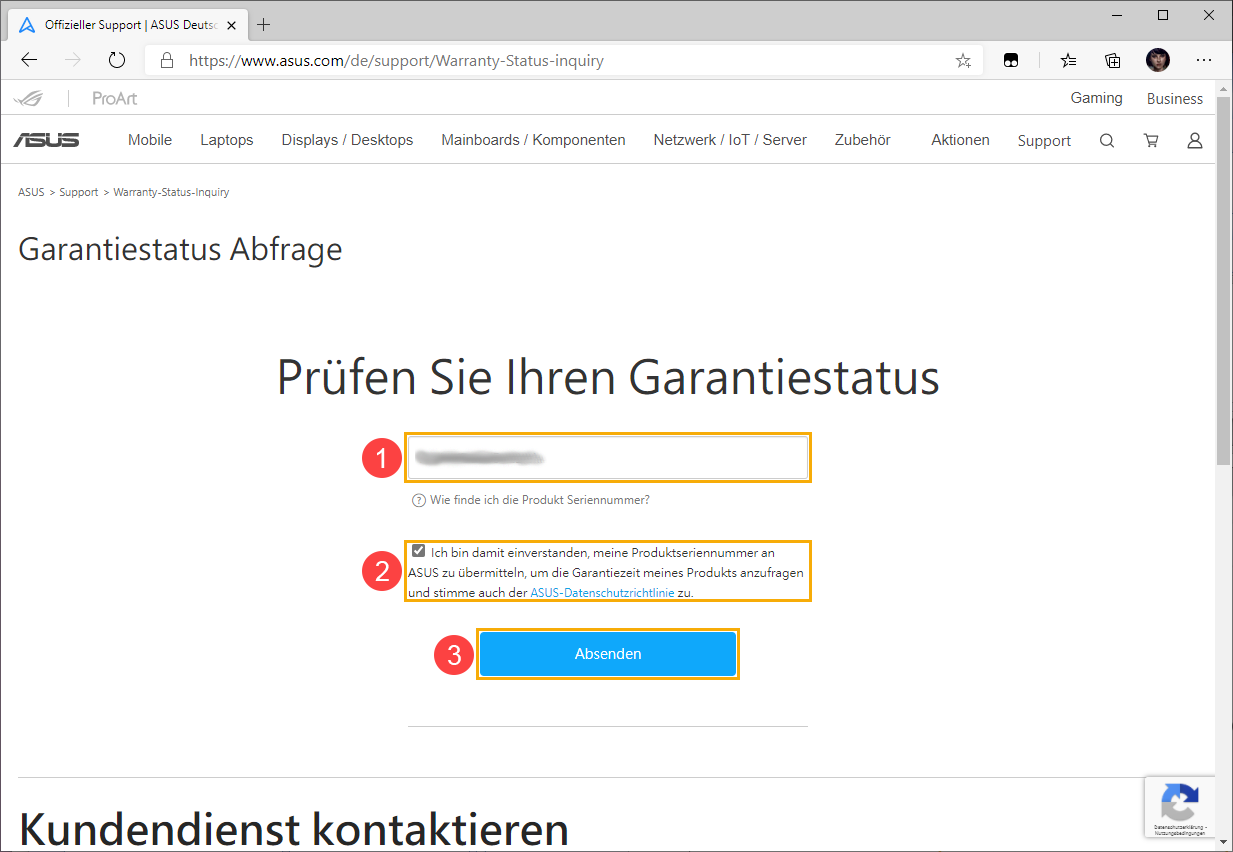This screenshot has width=1233, height=852.
Task: Open the ASUS account menu
Action: click(x=1194, y=141)
